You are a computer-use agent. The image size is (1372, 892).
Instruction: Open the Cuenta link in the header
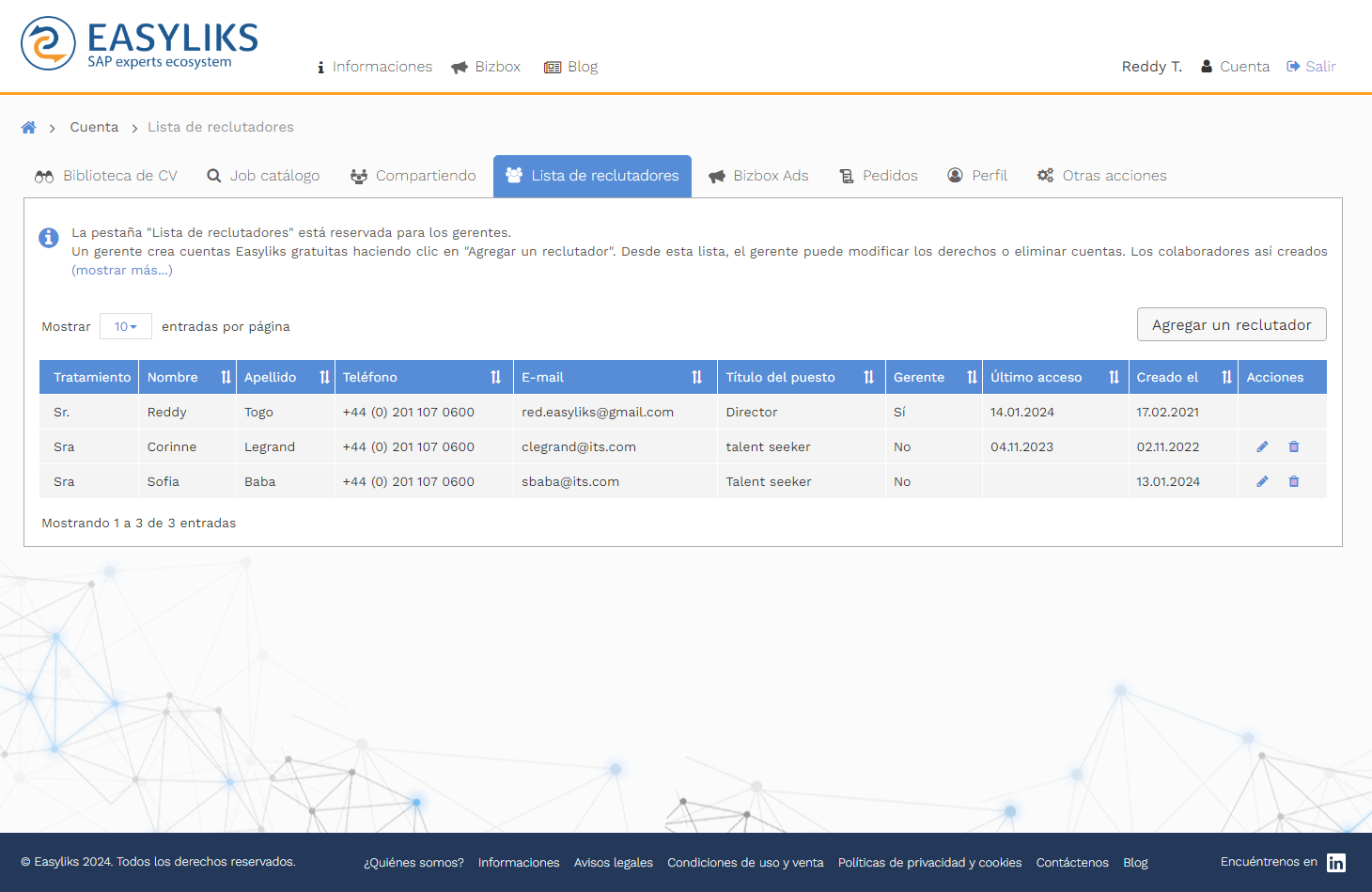click(1236, 67)
